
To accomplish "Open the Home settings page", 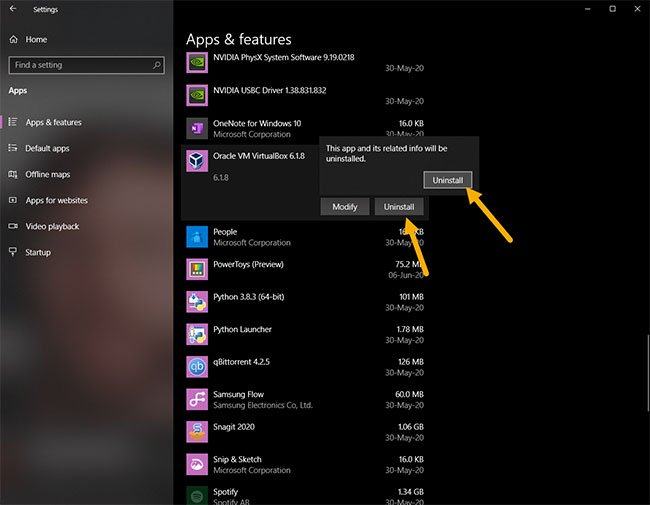I will pyautogui.click(x=36, y=39).
